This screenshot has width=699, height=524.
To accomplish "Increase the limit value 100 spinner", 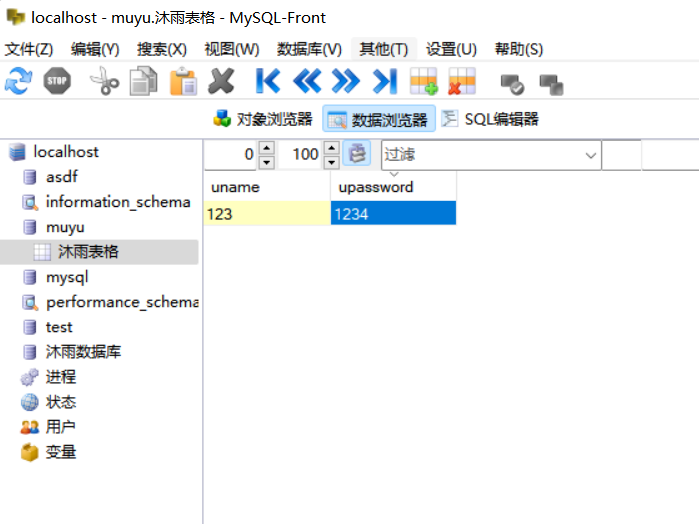I will (x=331, y=148).
